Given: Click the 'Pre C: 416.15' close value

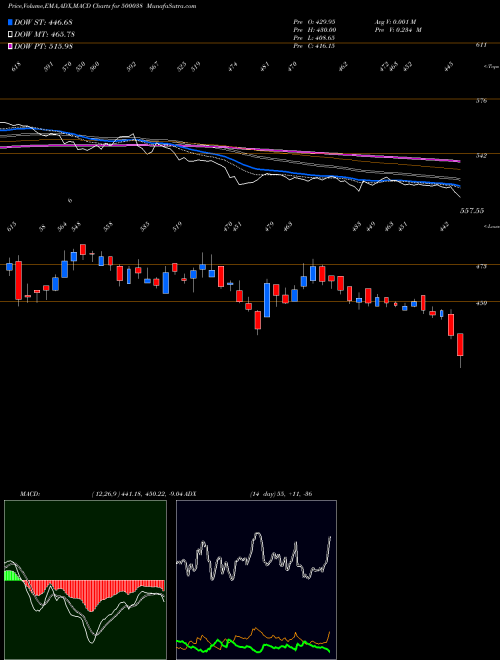Looking at the screenshot, I should [314, 46].
